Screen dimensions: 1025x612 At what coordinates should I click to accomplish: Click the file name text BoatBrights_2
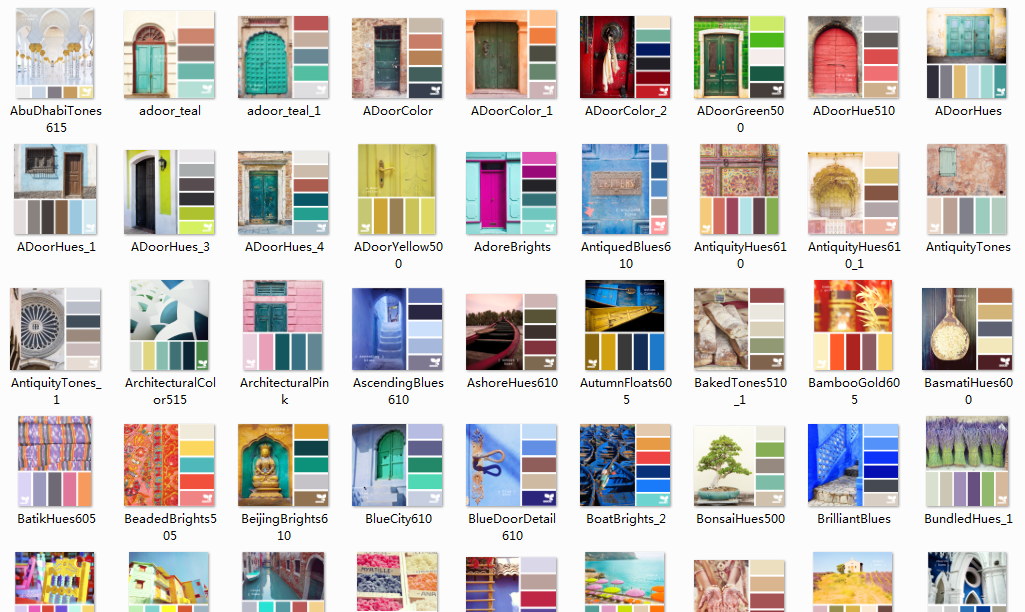[x=626, y=519]
